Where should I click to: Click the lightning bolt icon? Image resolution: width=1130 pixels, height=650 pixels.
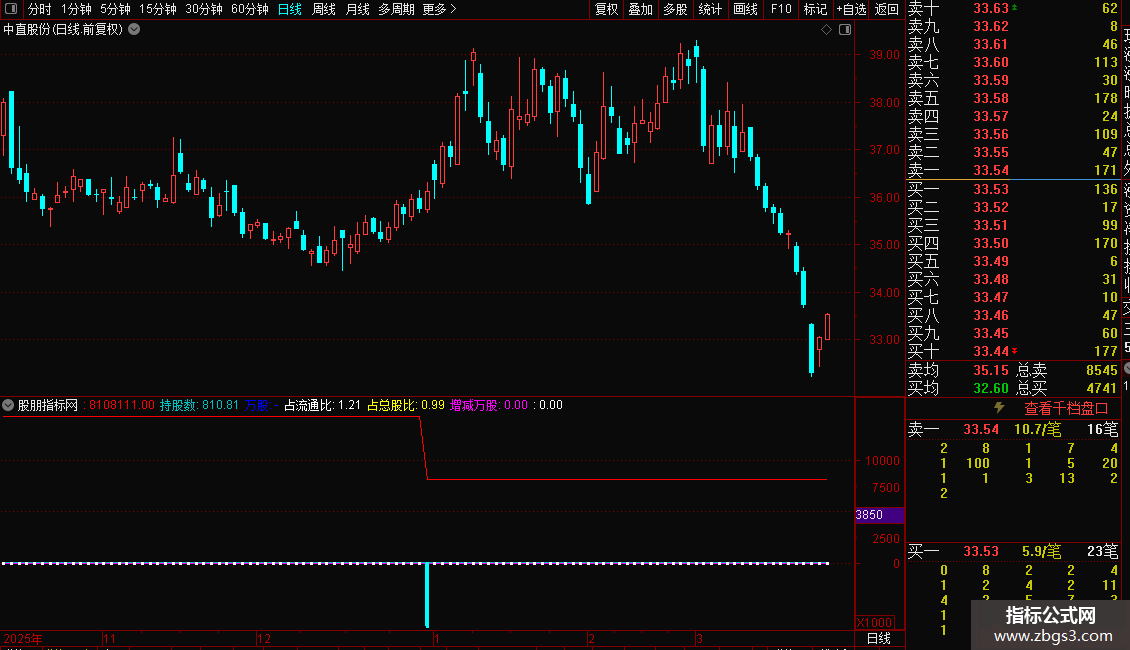pyautogui.click(x=999, y=408)
